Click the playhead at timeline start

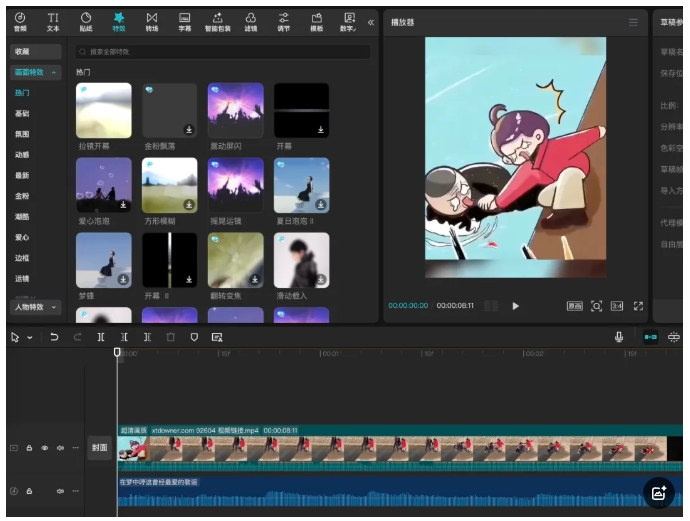click(x=117, y=352)
